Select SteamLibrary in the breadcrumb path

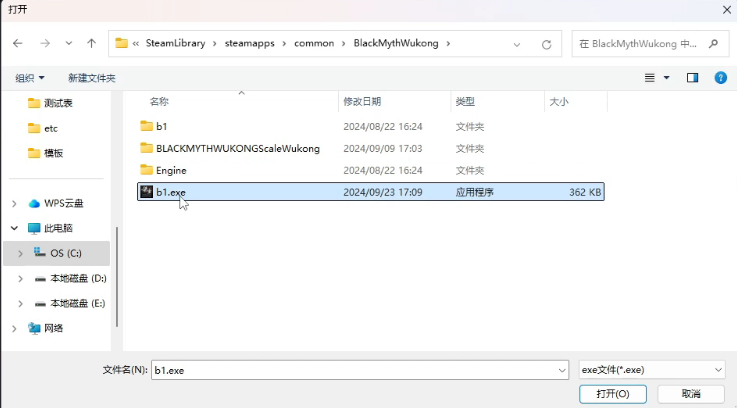(x=175, y=43)
